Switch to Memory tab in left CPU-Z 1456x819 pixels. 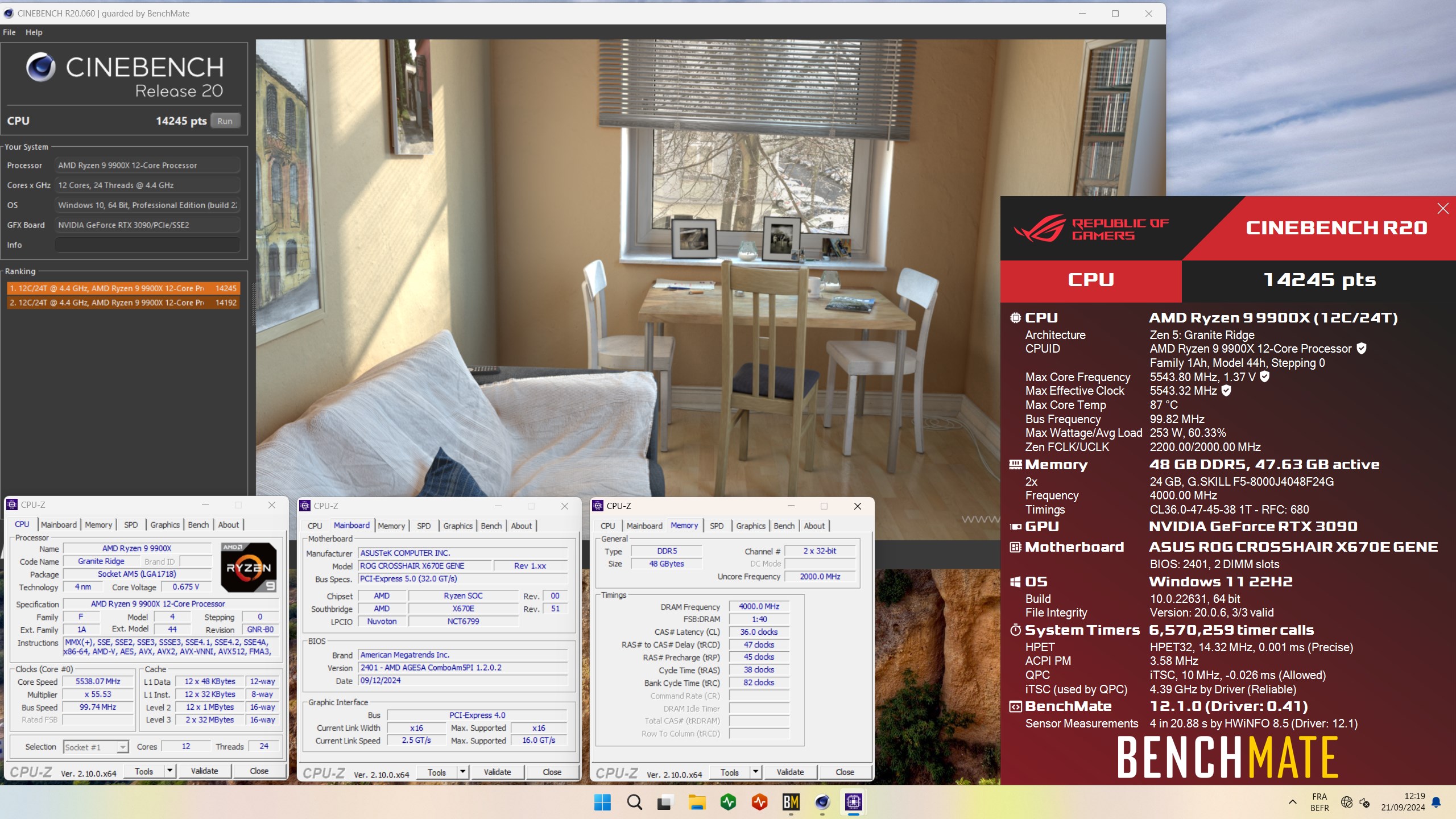coord(98,525)
